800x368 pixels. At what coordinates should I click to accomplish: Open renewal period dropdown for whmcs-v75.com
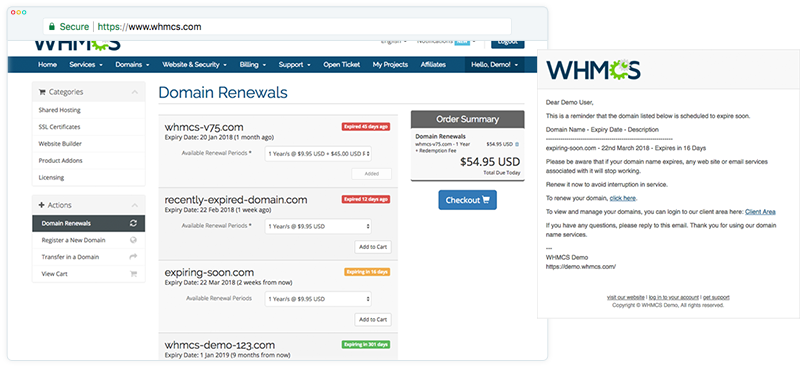pyautogui.click(x=318, y=154)
